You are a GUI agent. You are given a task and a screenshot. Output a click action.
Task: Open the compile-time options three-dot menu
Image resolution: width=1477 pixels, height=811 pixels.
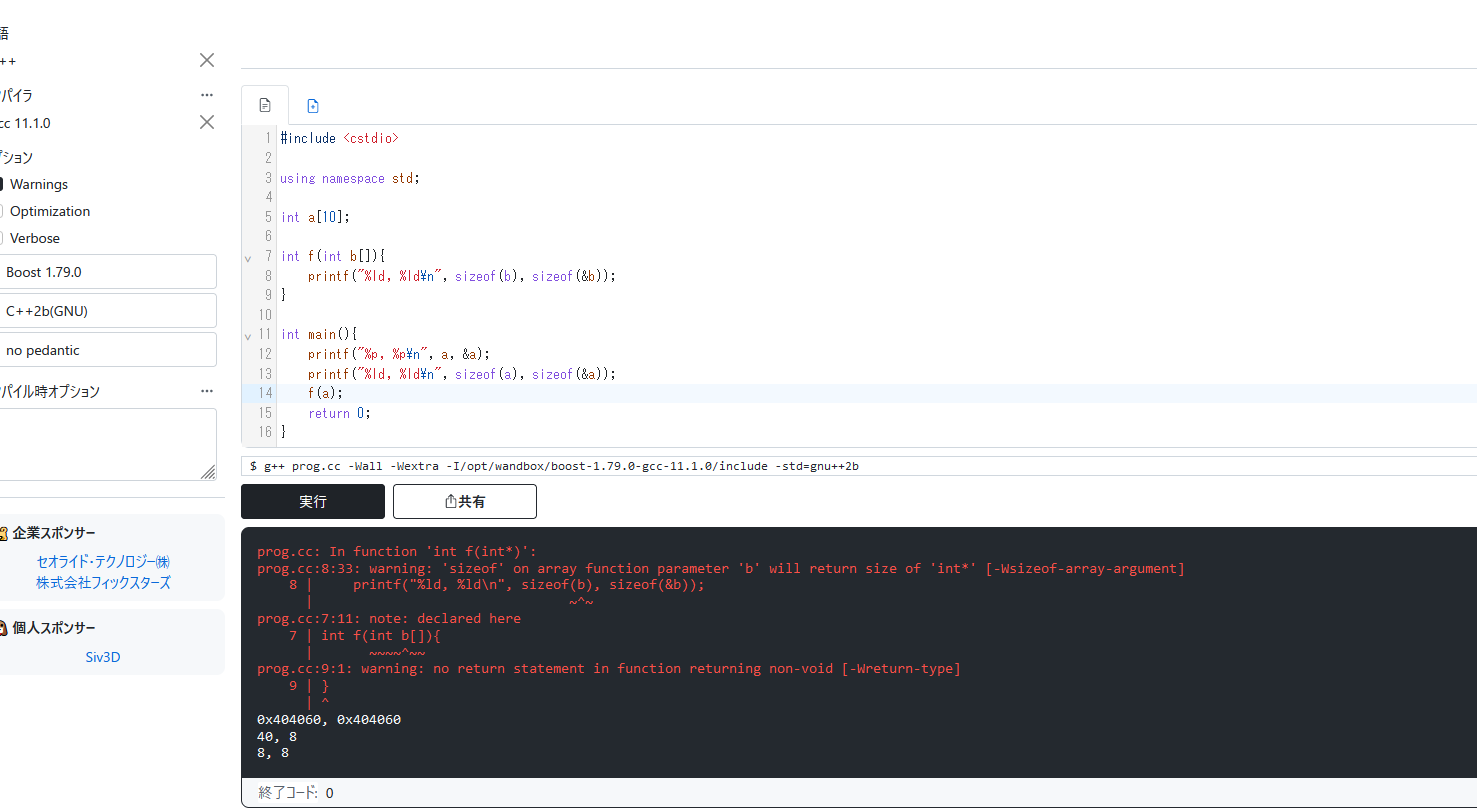(207, 391)
